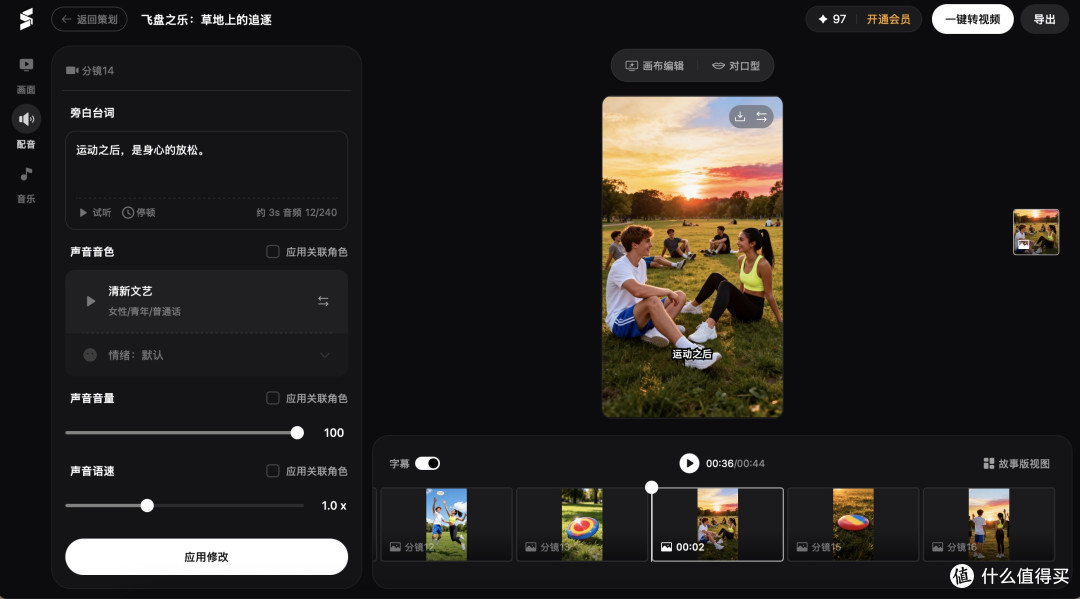Click the timeline playhead marker
This screenshot has width=1080, height=599.
(x=651, y=487)
